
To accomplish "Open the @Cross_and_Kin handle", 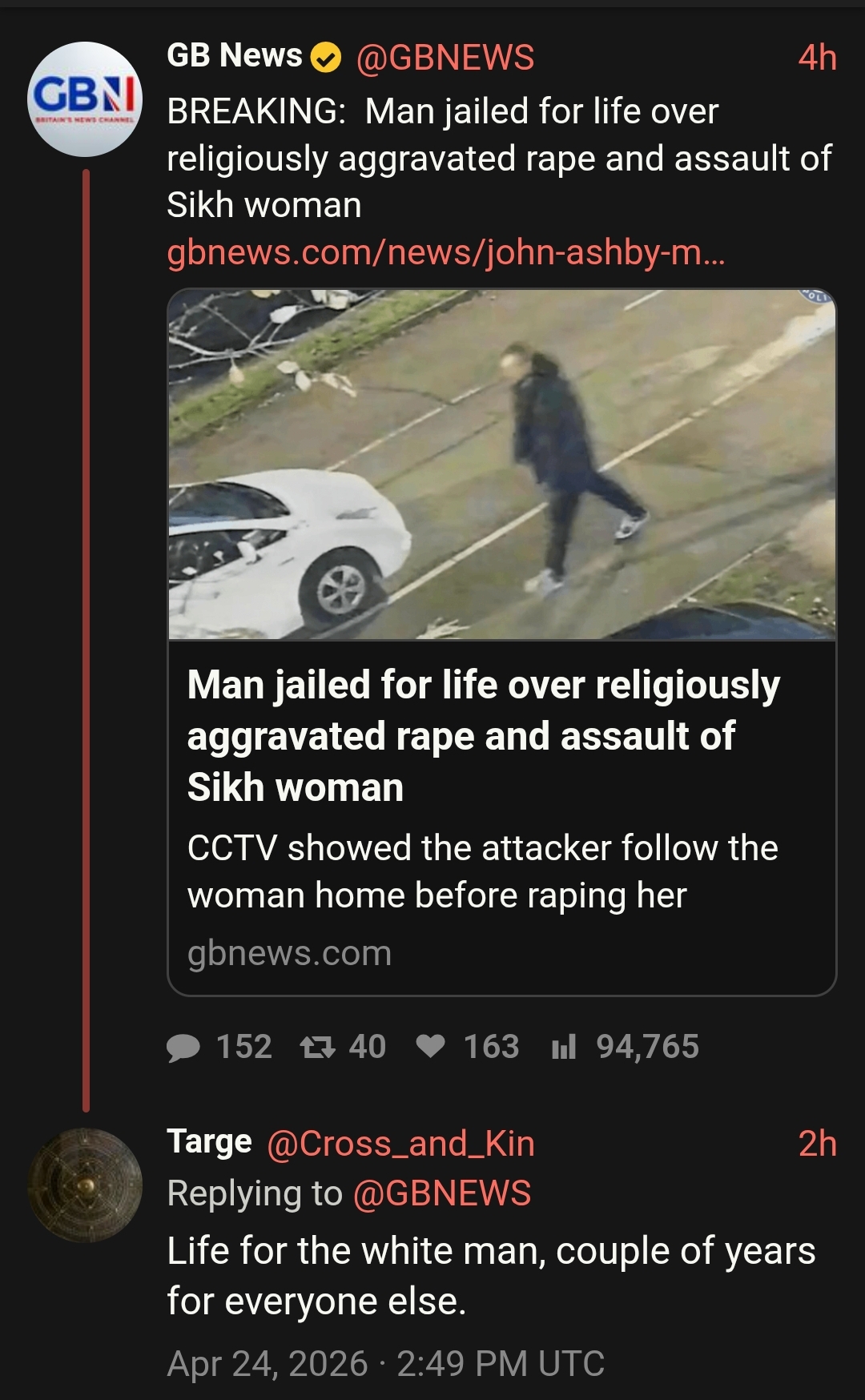I will [400, 1144].
